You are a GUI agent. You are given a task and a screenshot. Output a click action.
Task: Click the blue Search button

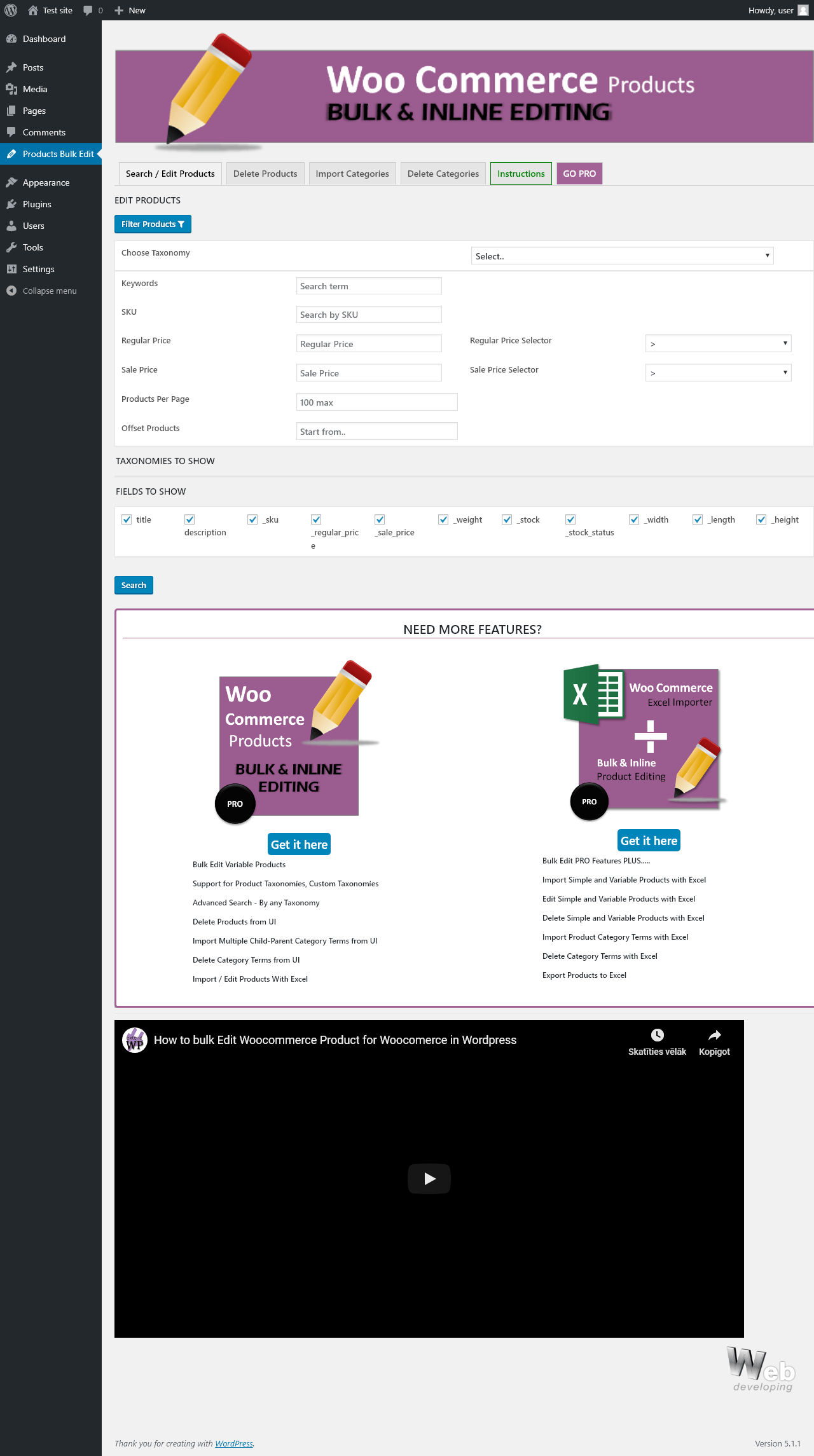click(134, 585)
